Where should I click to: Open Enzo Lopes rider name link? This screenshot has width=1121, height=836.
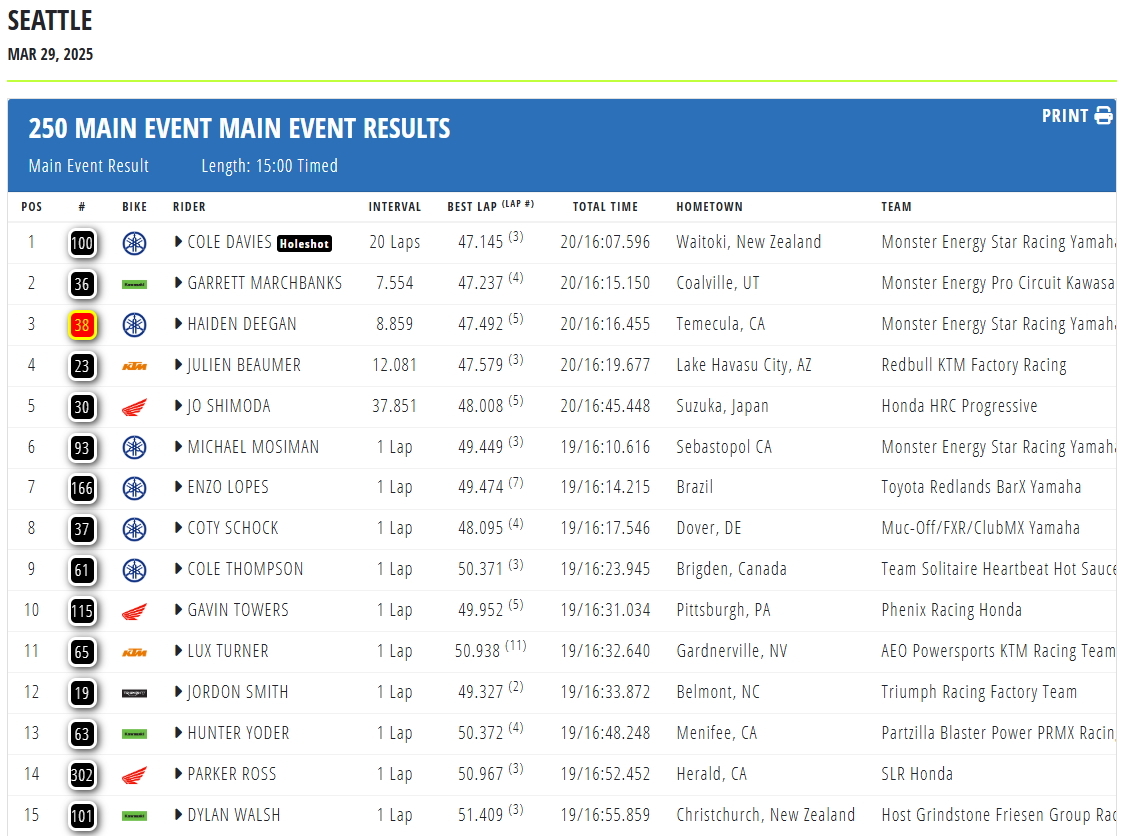[228, 487]
